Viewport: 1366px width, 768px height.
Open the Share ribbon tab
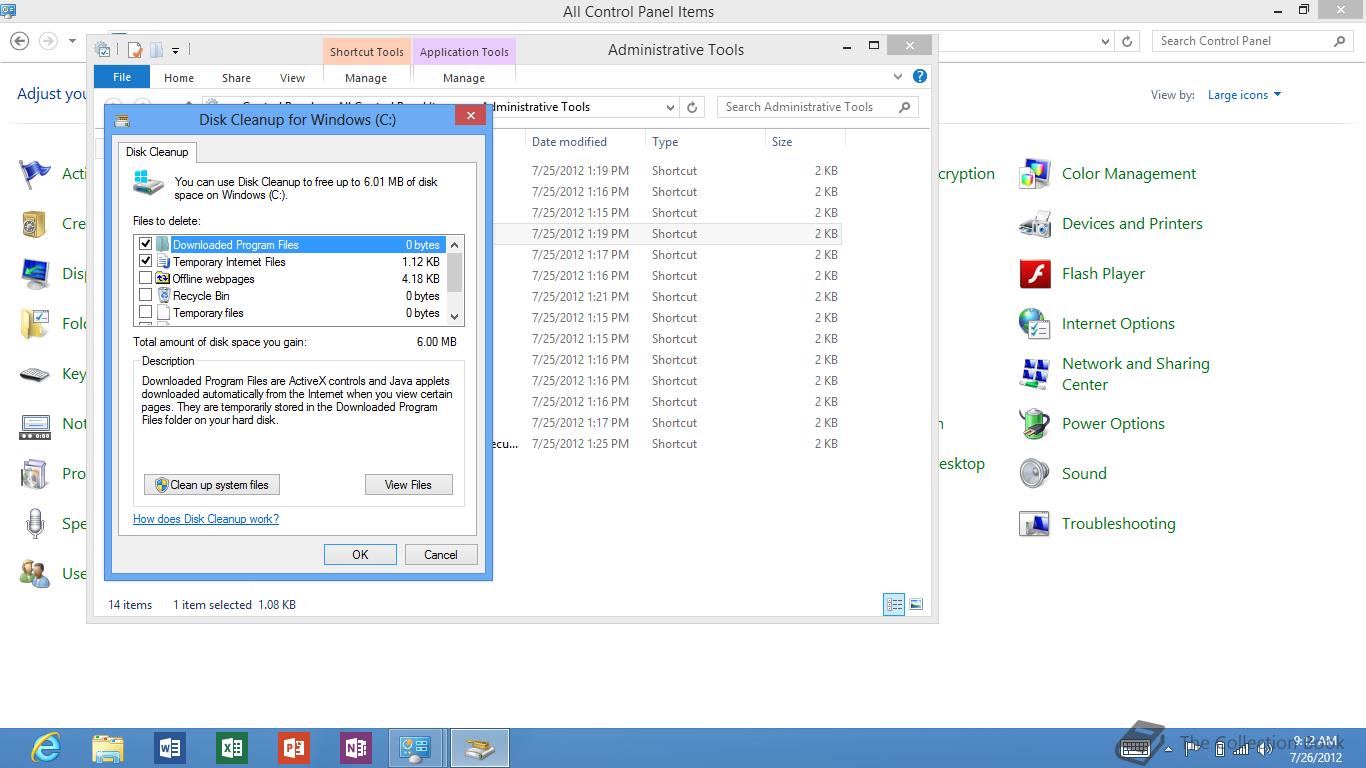point(237,77)
